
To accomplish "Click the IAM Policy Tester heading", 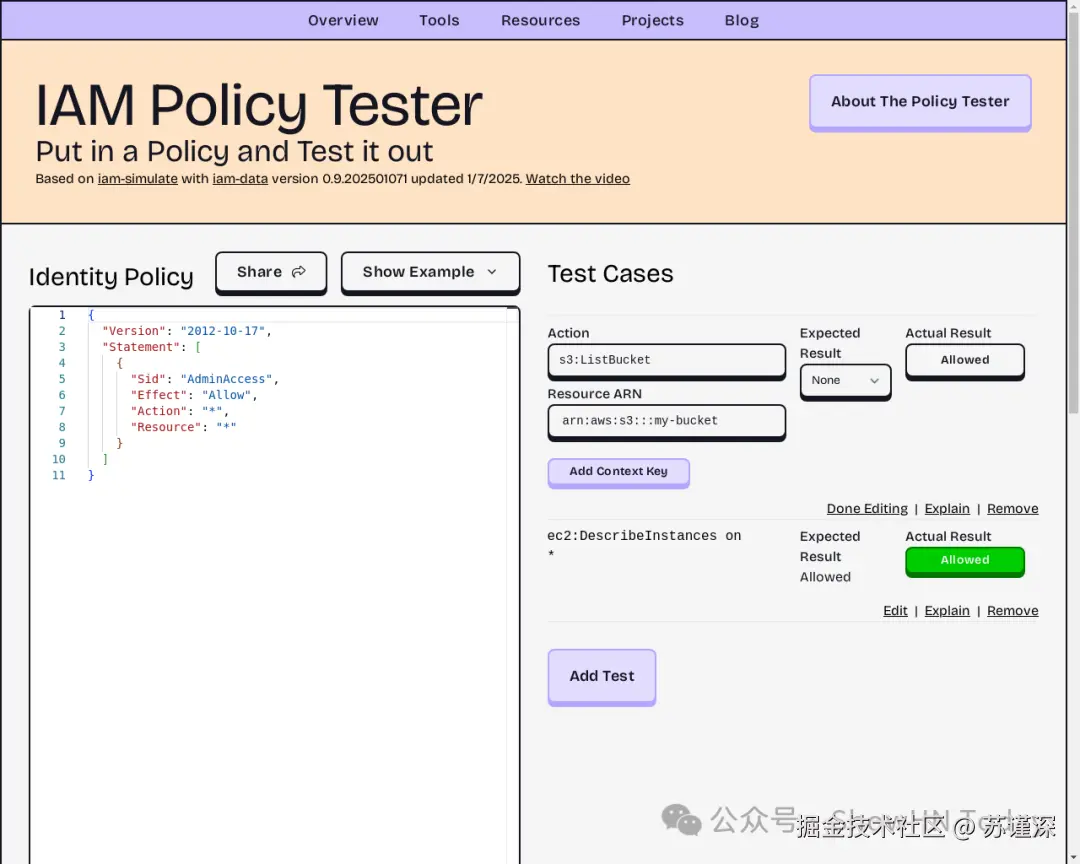I will point(259,105).
